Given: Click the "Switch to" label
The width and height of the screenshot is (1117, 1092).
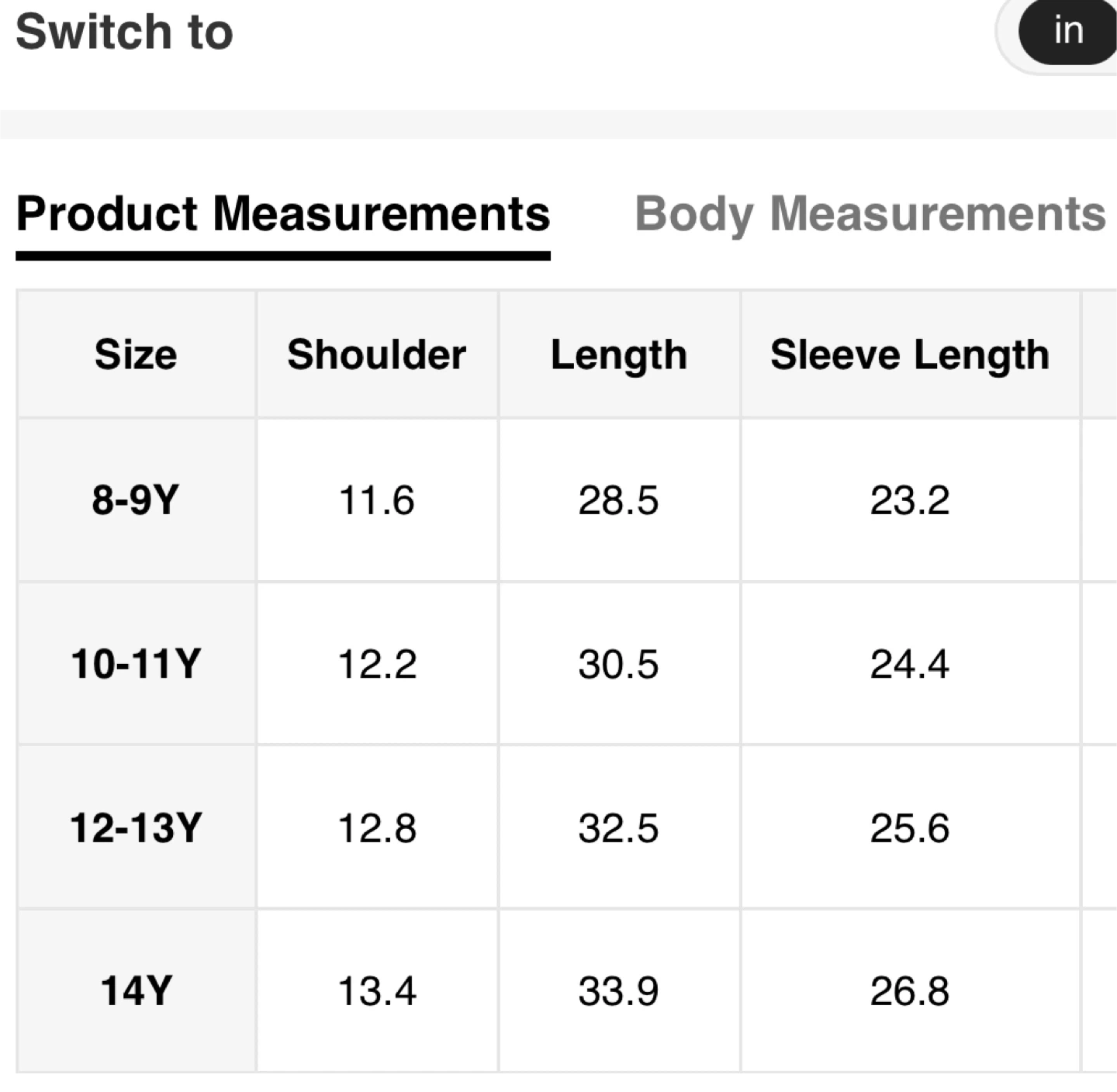Looking at the screenshot, I should pyautogui.click(x=124, y=33).
